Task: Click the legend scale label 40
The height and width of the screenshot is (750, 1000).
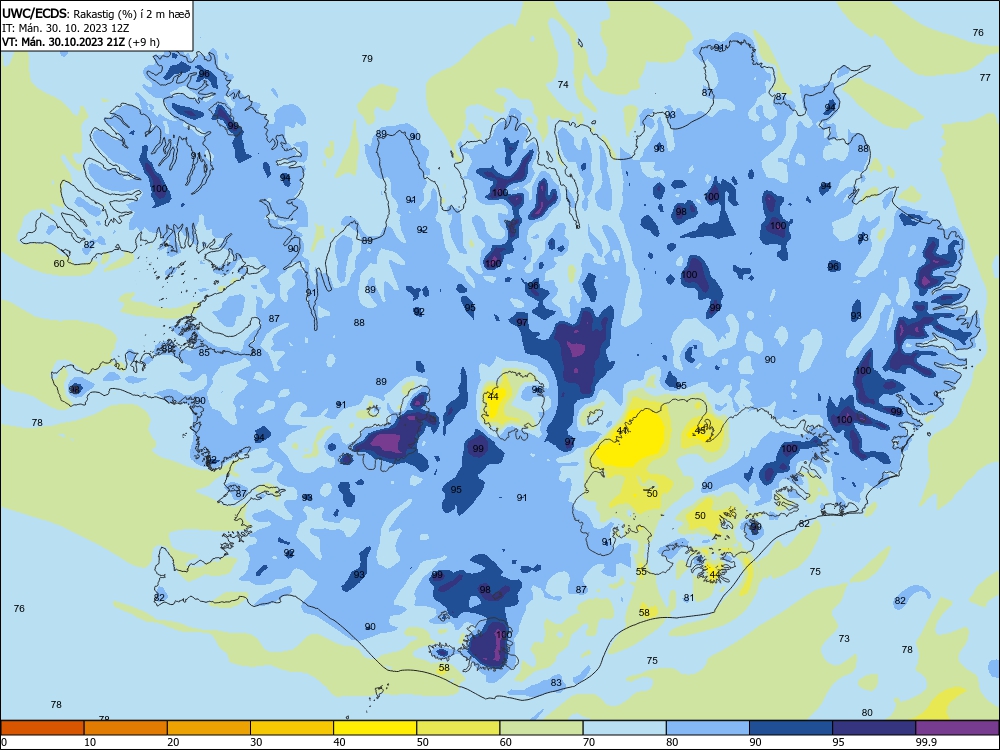Action: (x=339, y=742)
